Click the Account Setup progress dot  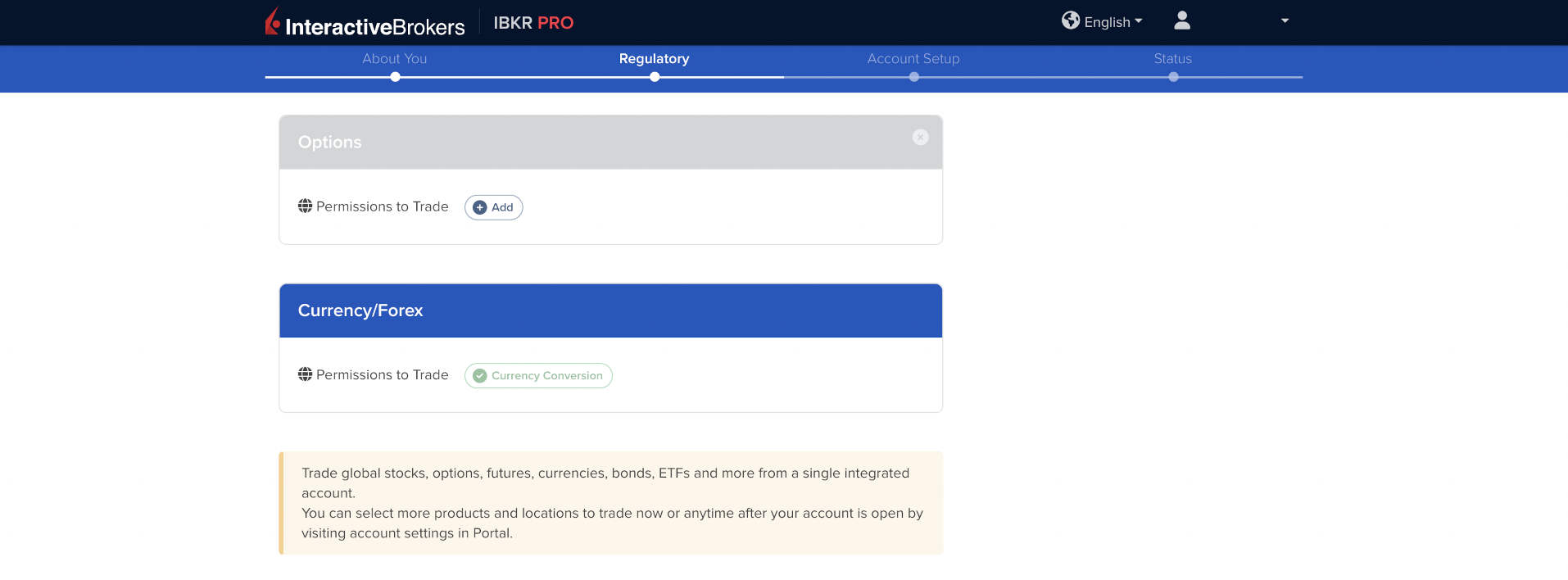913,77
